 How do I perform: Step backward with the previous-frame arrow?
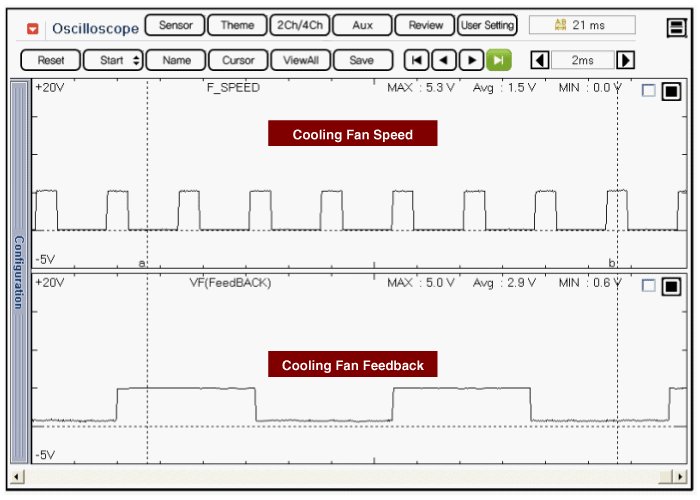[445, 60]
